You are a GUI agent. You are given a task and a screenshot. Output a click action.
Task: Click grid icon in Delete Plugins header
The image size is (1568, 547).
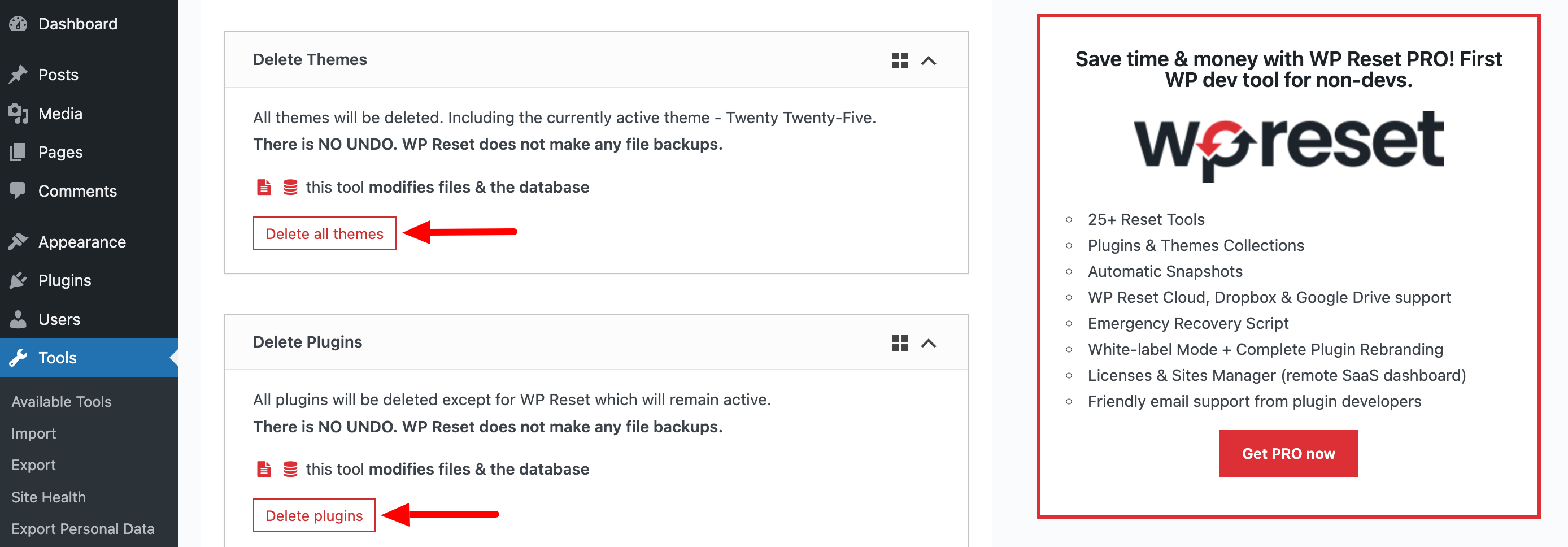click(900, 343)
